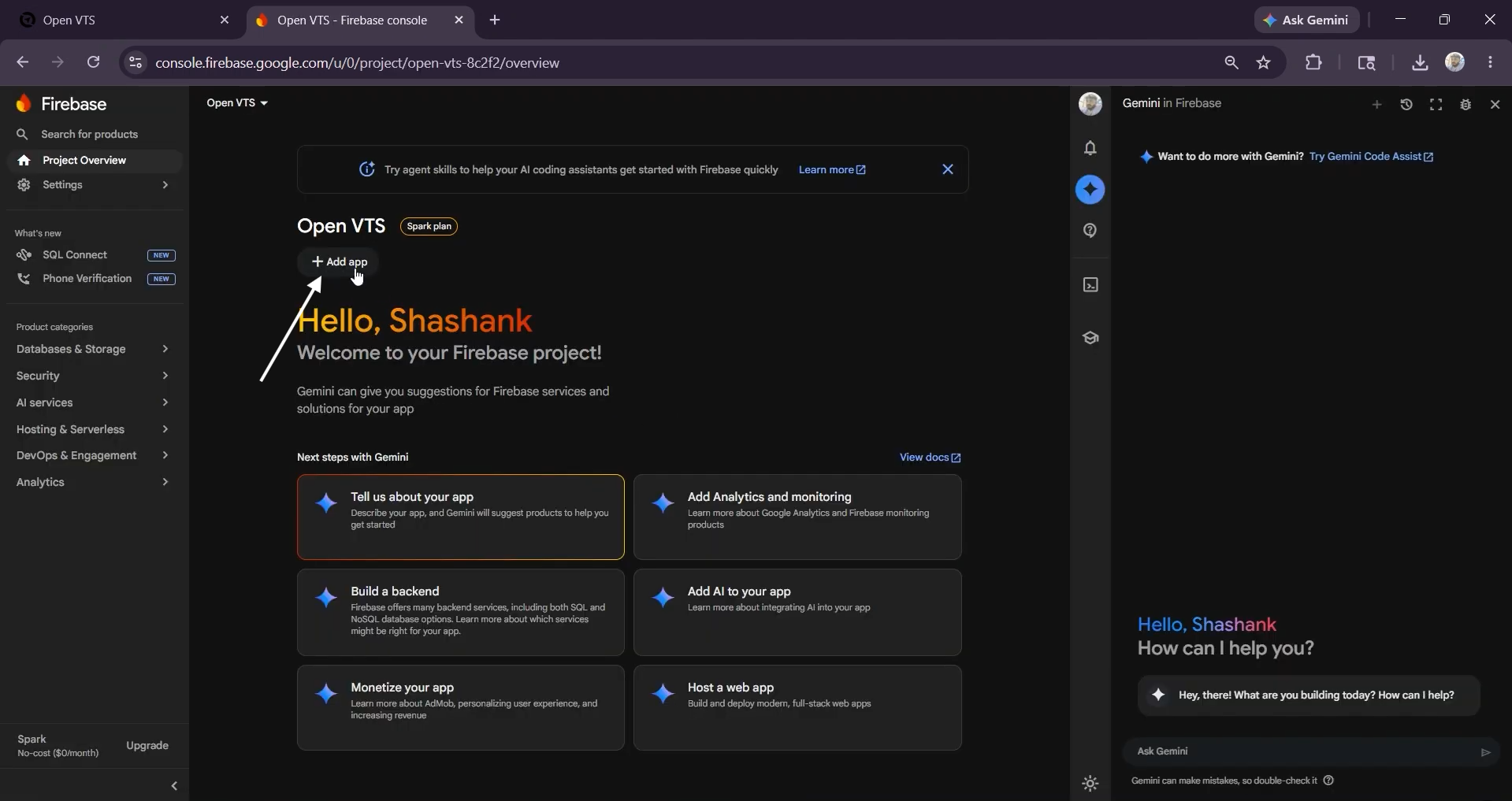Open notifications bell in the side rail
This screenshot has height=801, width=1512.
click(x=1090, y=148)
